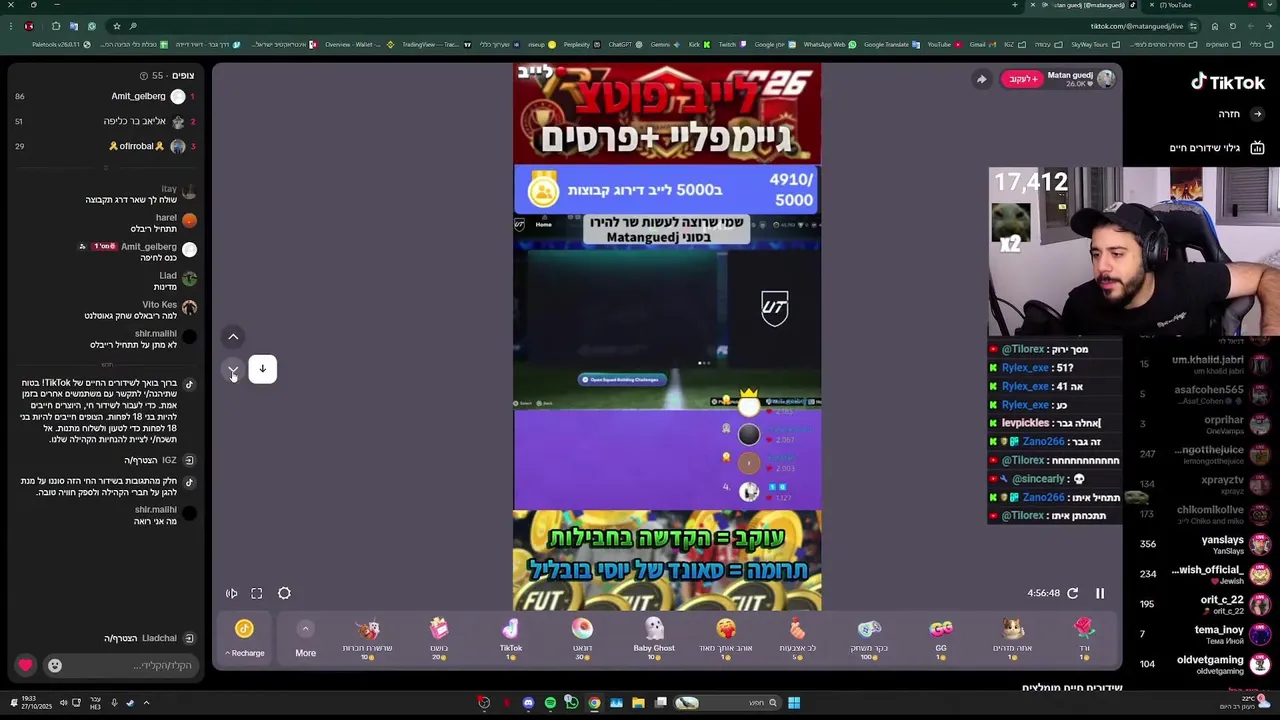Screen dimensions: 1280x720
Task: Toggle stream audio volume
Action: [x=231, y=593]
